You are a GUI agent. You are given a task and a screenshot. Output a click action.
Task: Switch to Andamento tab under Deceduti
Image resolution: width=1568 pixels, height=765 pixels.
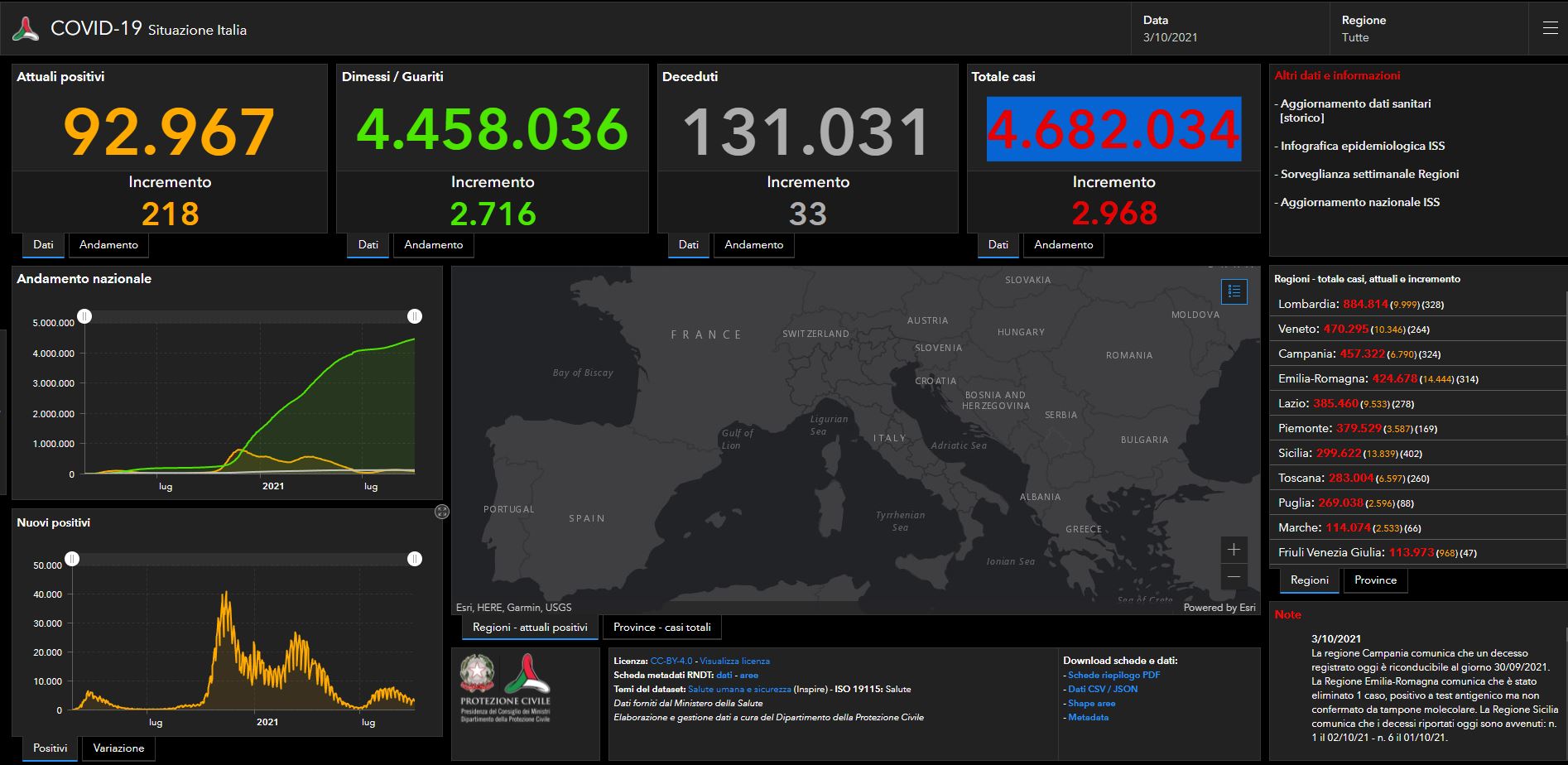(753, 245)
